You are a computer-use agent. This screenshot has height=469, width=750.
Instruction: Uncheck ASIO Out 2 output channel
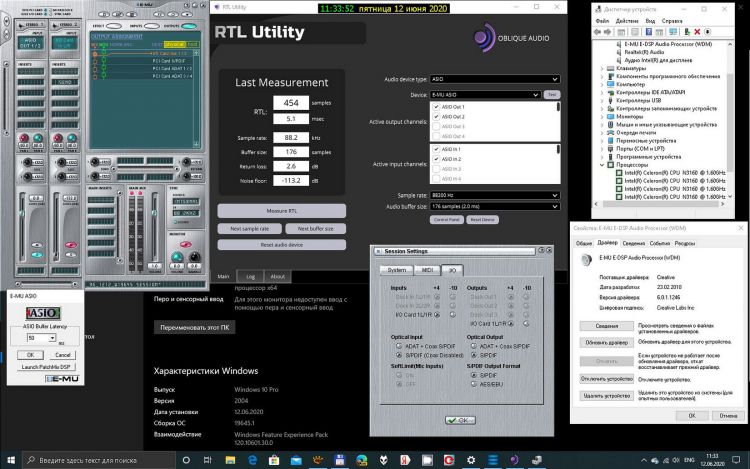pos(436,117)
